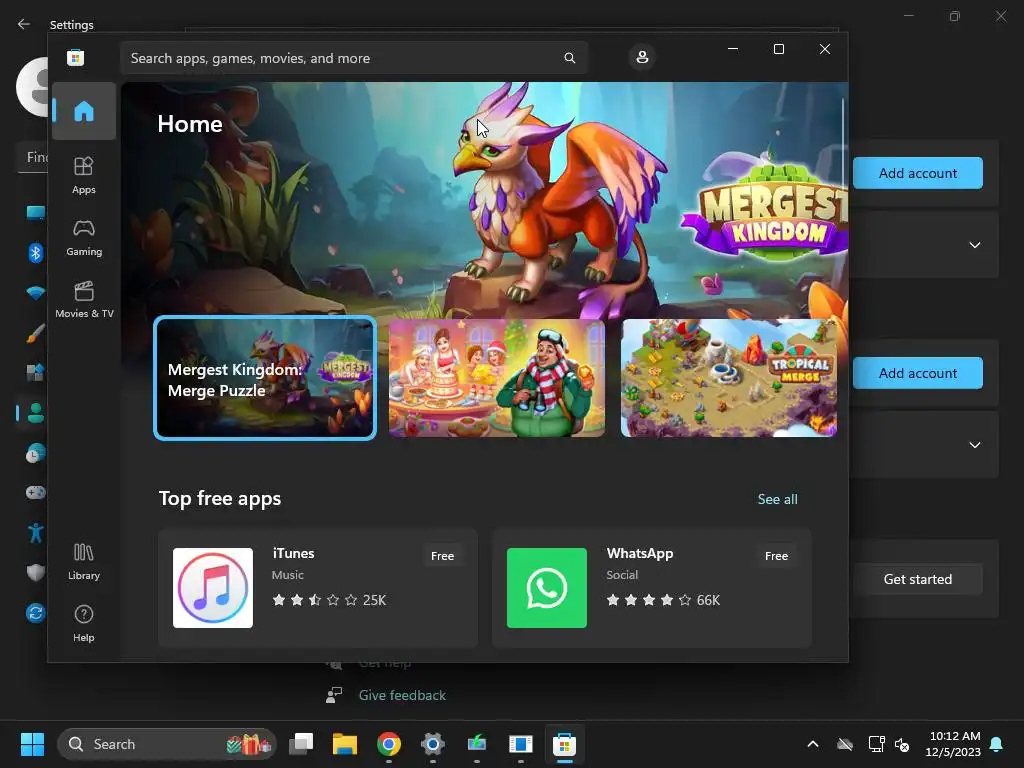
Task: Go back with the Settings back arrow
Action: pos(24,24)
